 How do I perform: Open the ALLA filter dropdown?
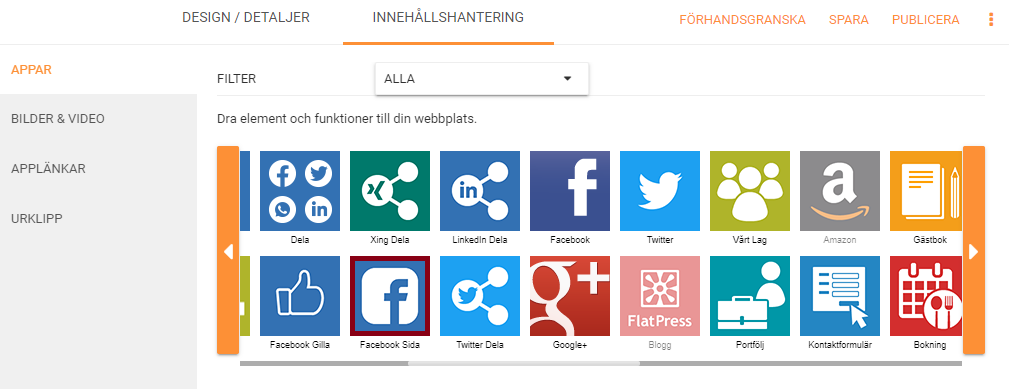[x=481, y=79]
